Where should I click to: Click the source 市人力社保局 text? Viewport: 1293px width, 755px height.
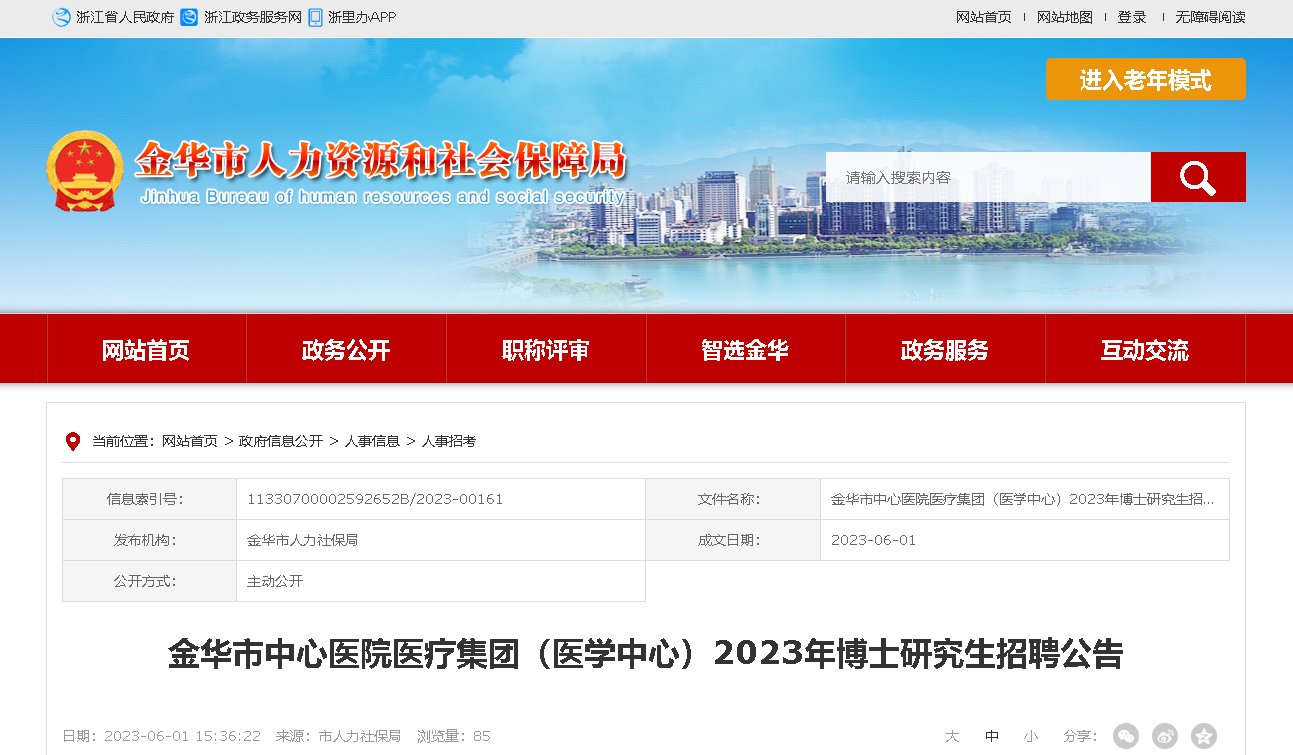(x=360, y=736)
